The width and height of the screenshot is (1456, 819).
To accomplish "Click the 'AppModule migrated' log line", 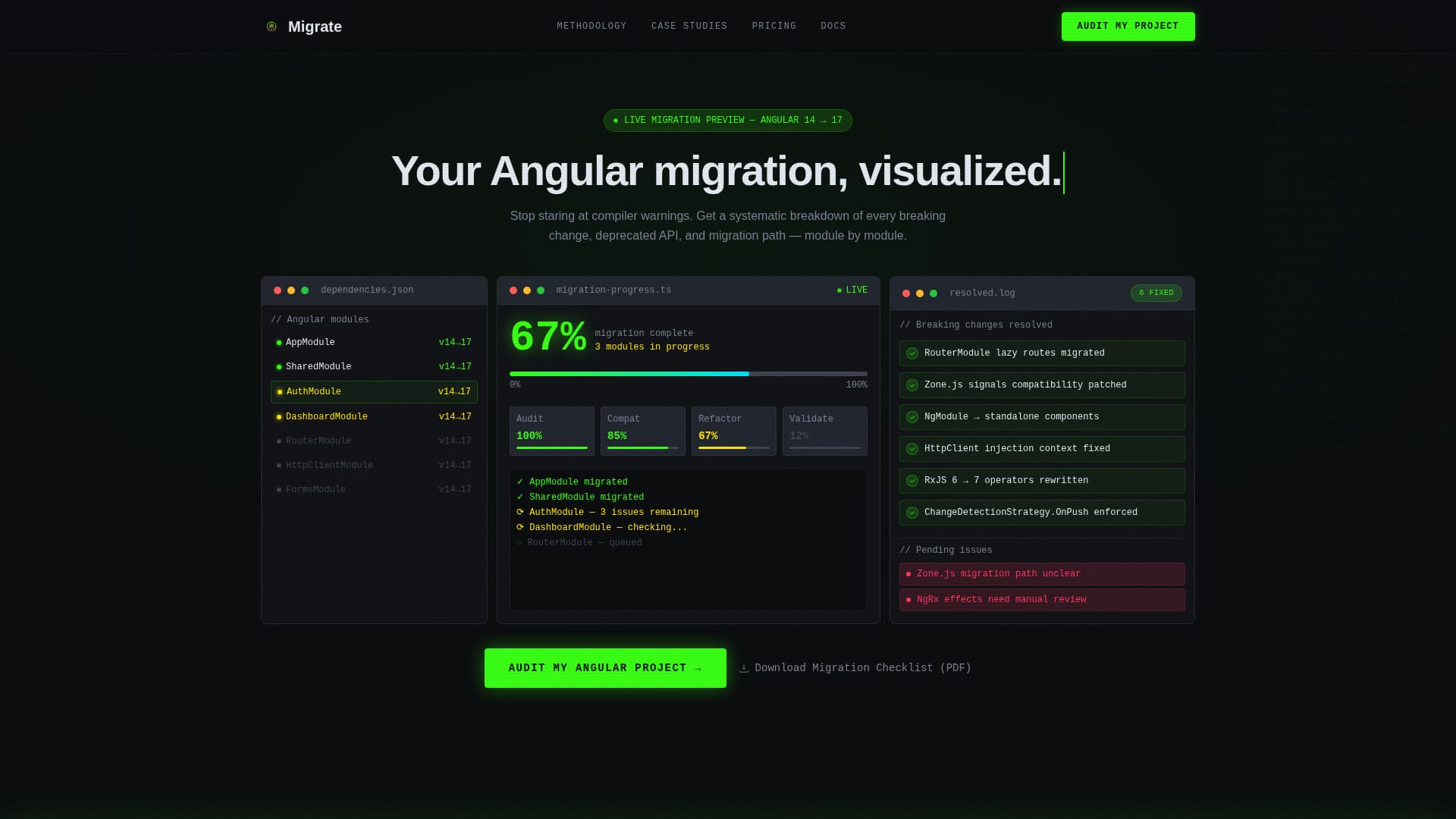I will pyautogui.click(x=573, y=482).
